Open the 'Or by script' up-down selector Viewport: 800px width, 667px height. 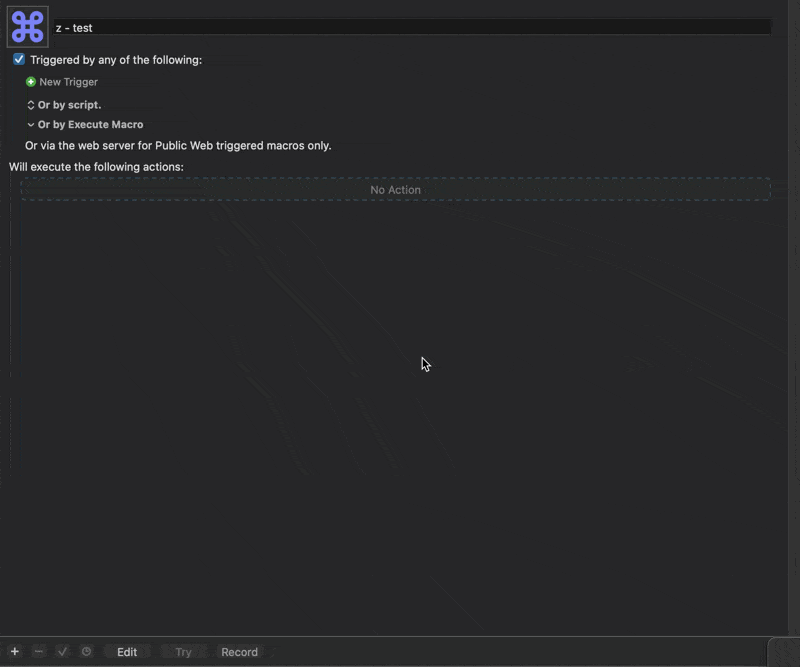click(31, 105)
